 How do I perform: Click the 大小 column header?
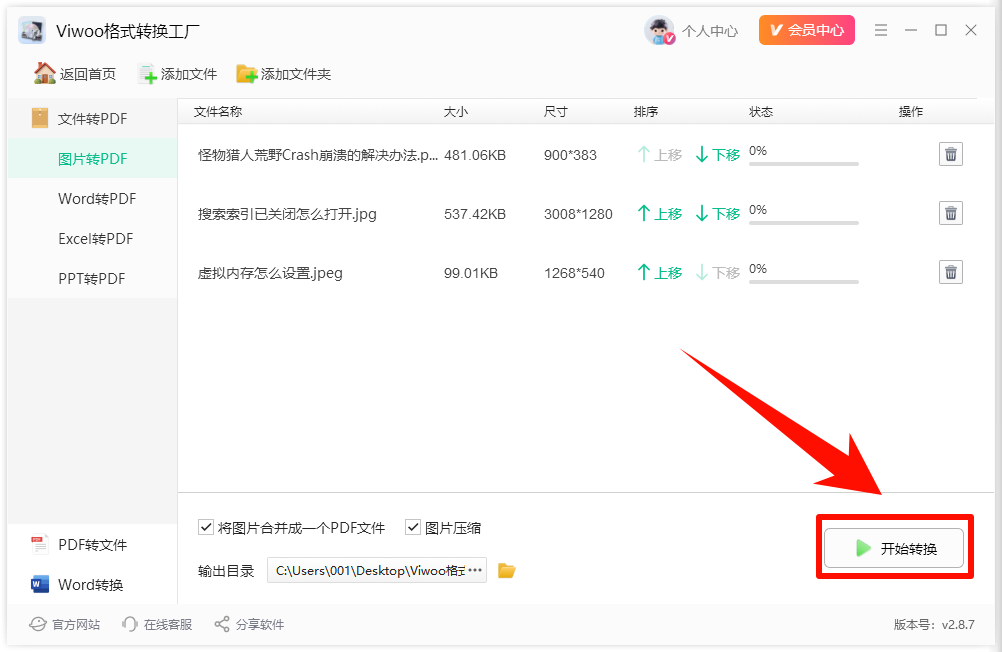pyautogui.click(x=456, y=112)
